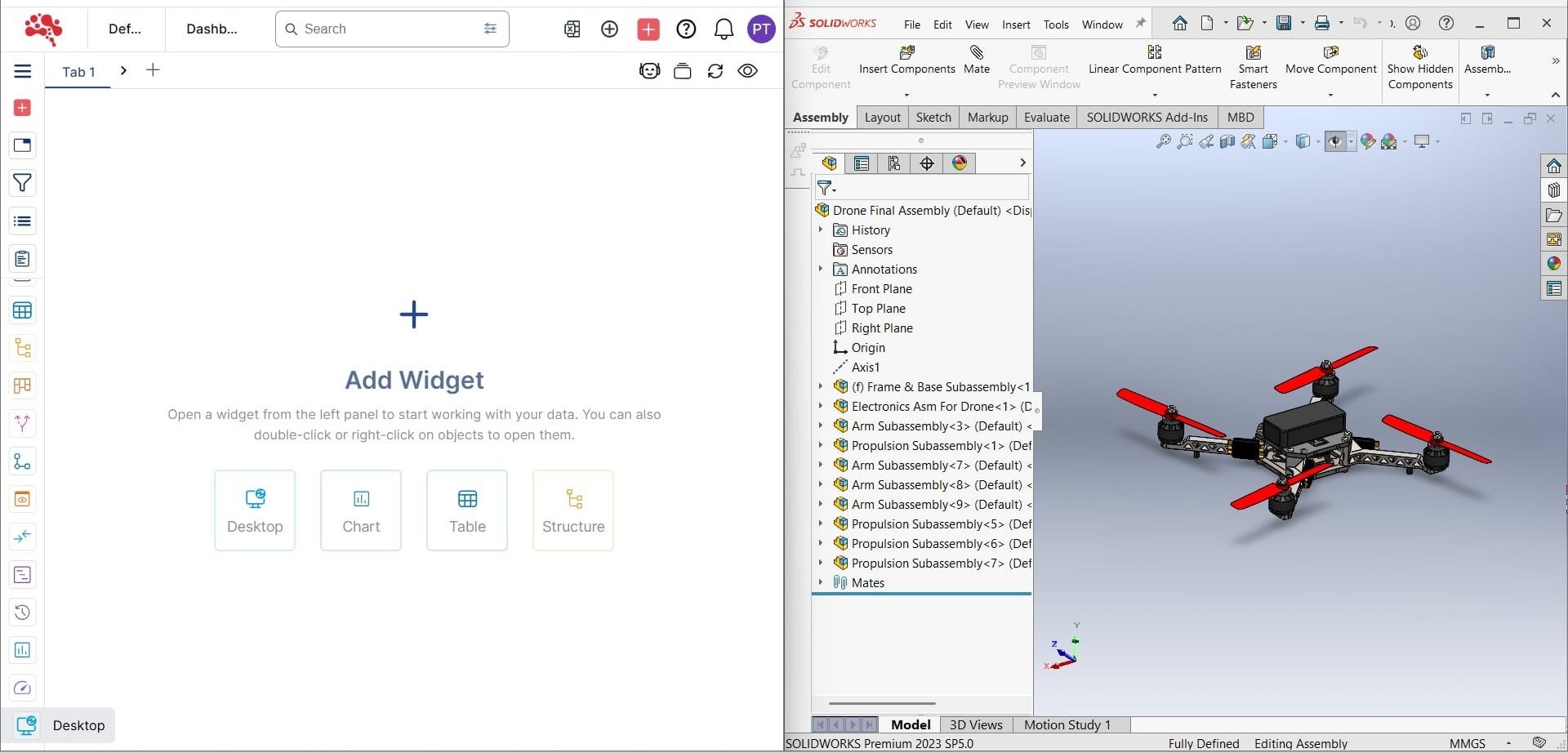
Task: Open the Insert menu
Action: click(1016, 25)
